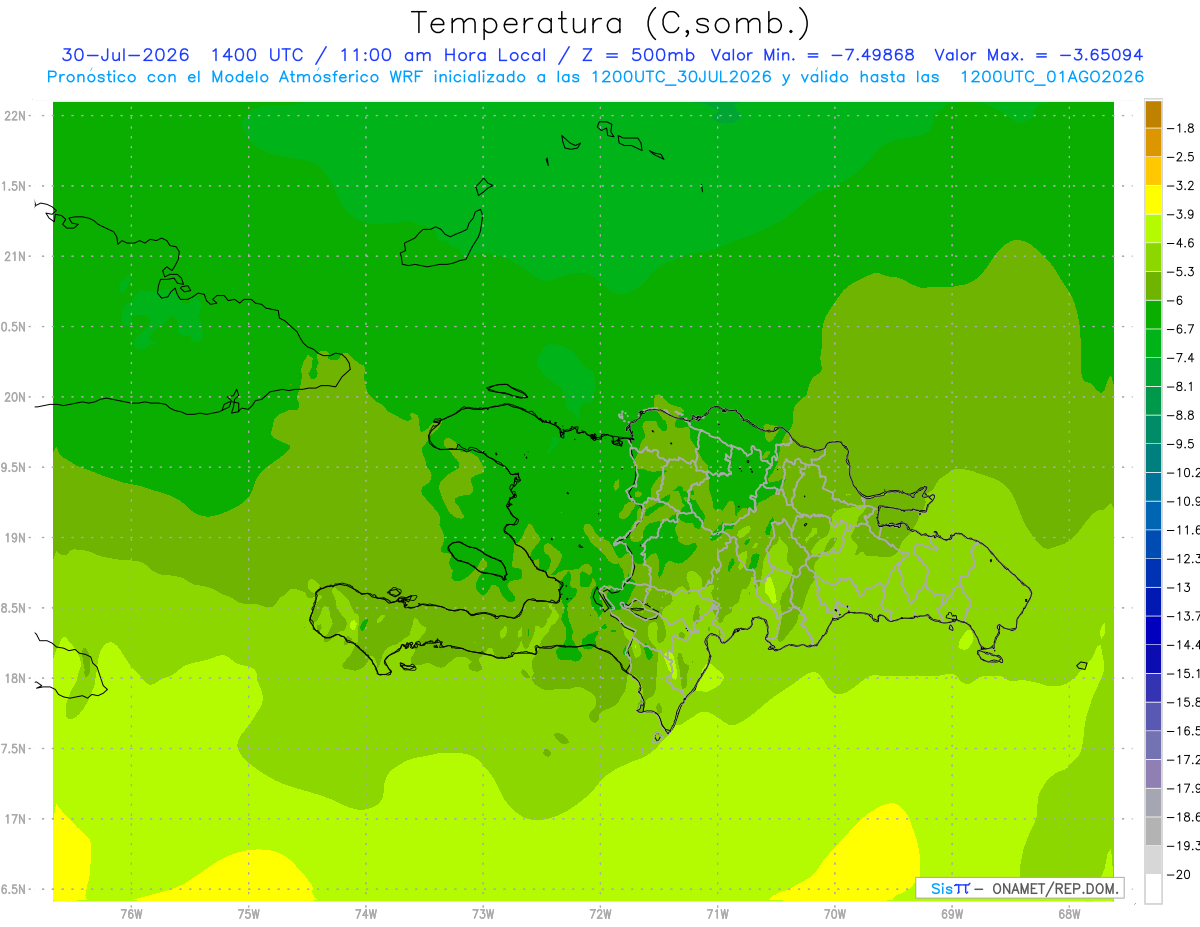The height and width of the screenshot is (927, 1200).
Task: Pick the light gray swatch just above -20
Action: 1153,860
